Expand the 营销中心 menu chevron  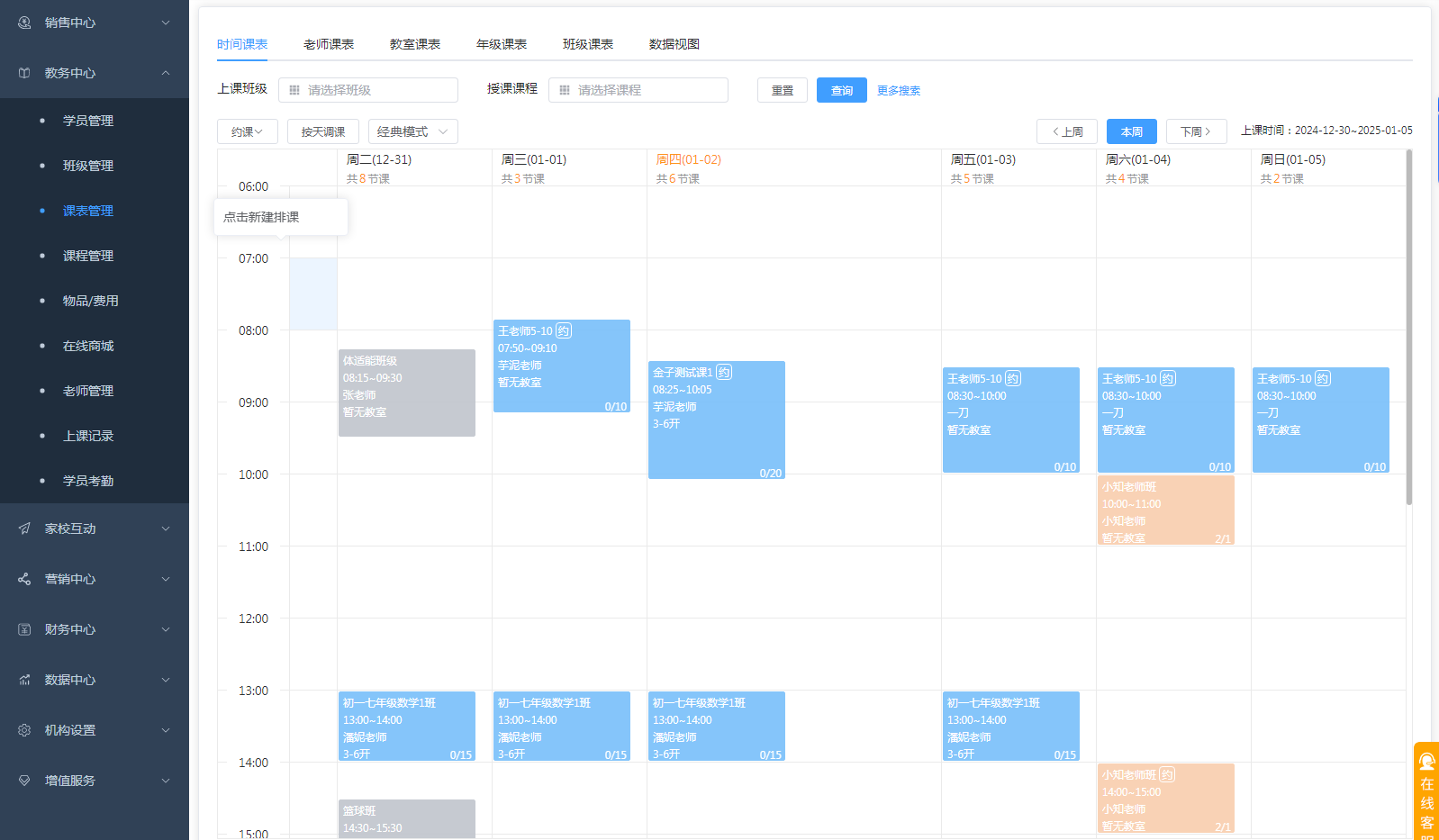pyautogui.click(x=166, y=579)
